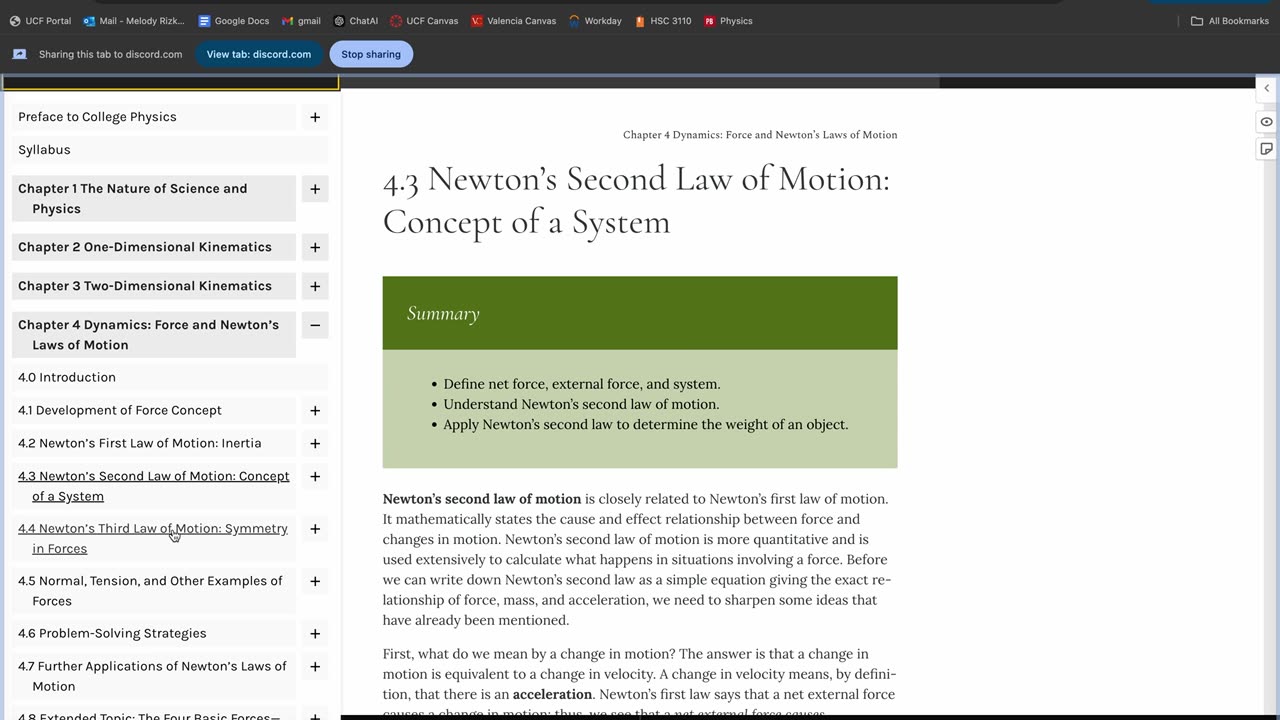Expand 4.3 Newton's Second Law subsection
The width and height of the screenshot is (1280, 720).
(315, 476)
